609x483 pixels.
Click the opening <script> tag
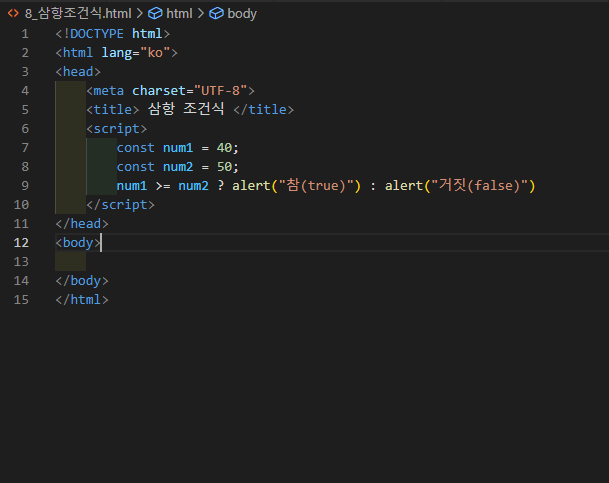tap(117, 129)
